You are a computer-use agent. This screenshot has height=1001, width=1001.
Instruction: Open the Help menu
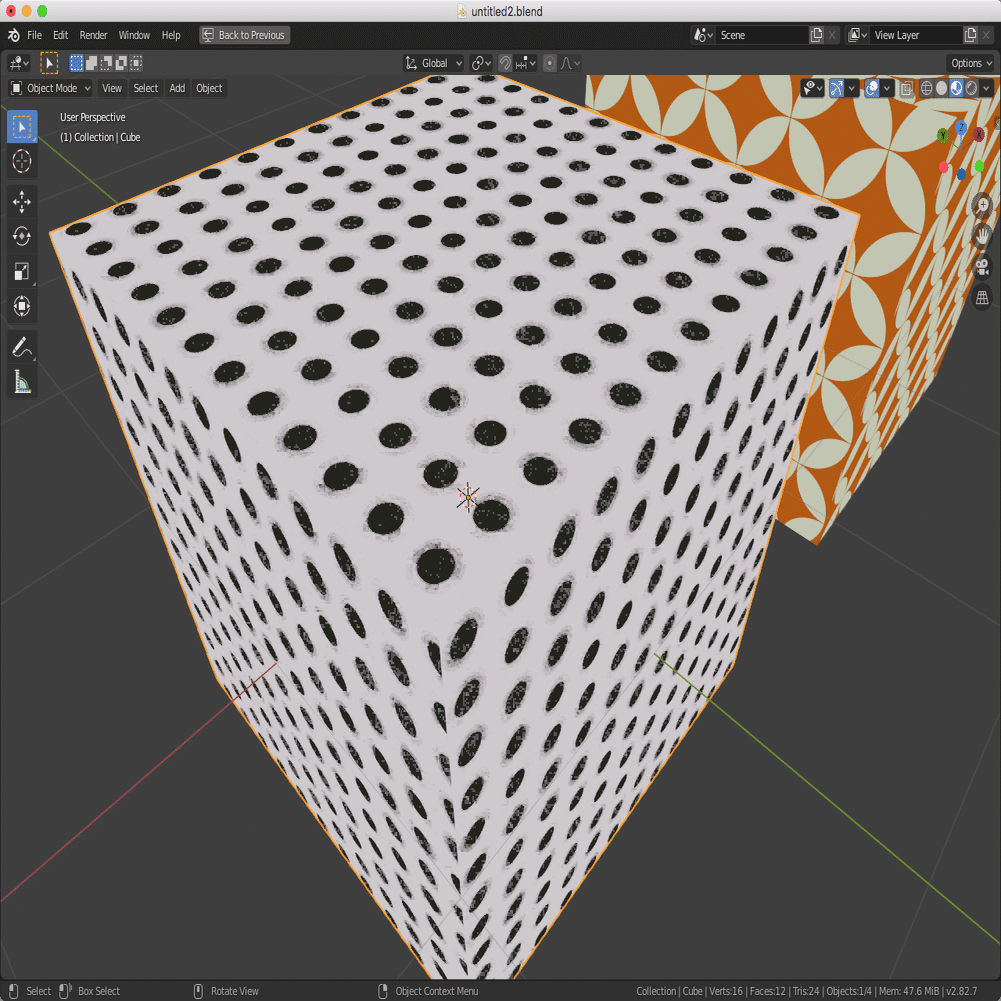(171, 35)
